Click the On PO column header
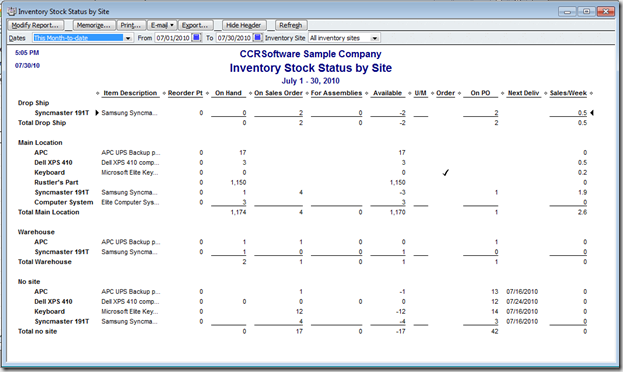This screenshot has height=372, width=623. click(480, 93)
